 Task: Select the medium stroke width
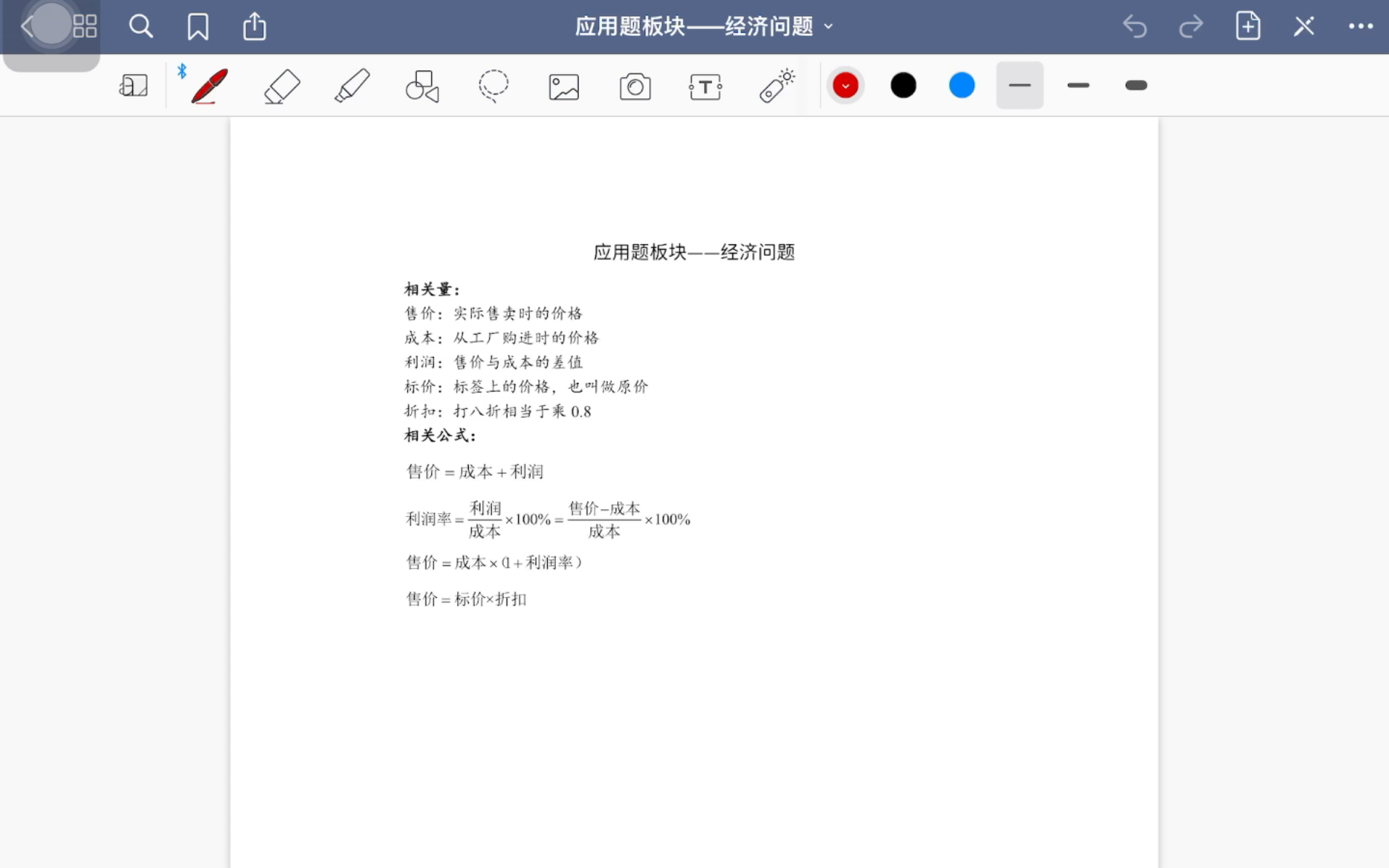tap(1078, 85)
